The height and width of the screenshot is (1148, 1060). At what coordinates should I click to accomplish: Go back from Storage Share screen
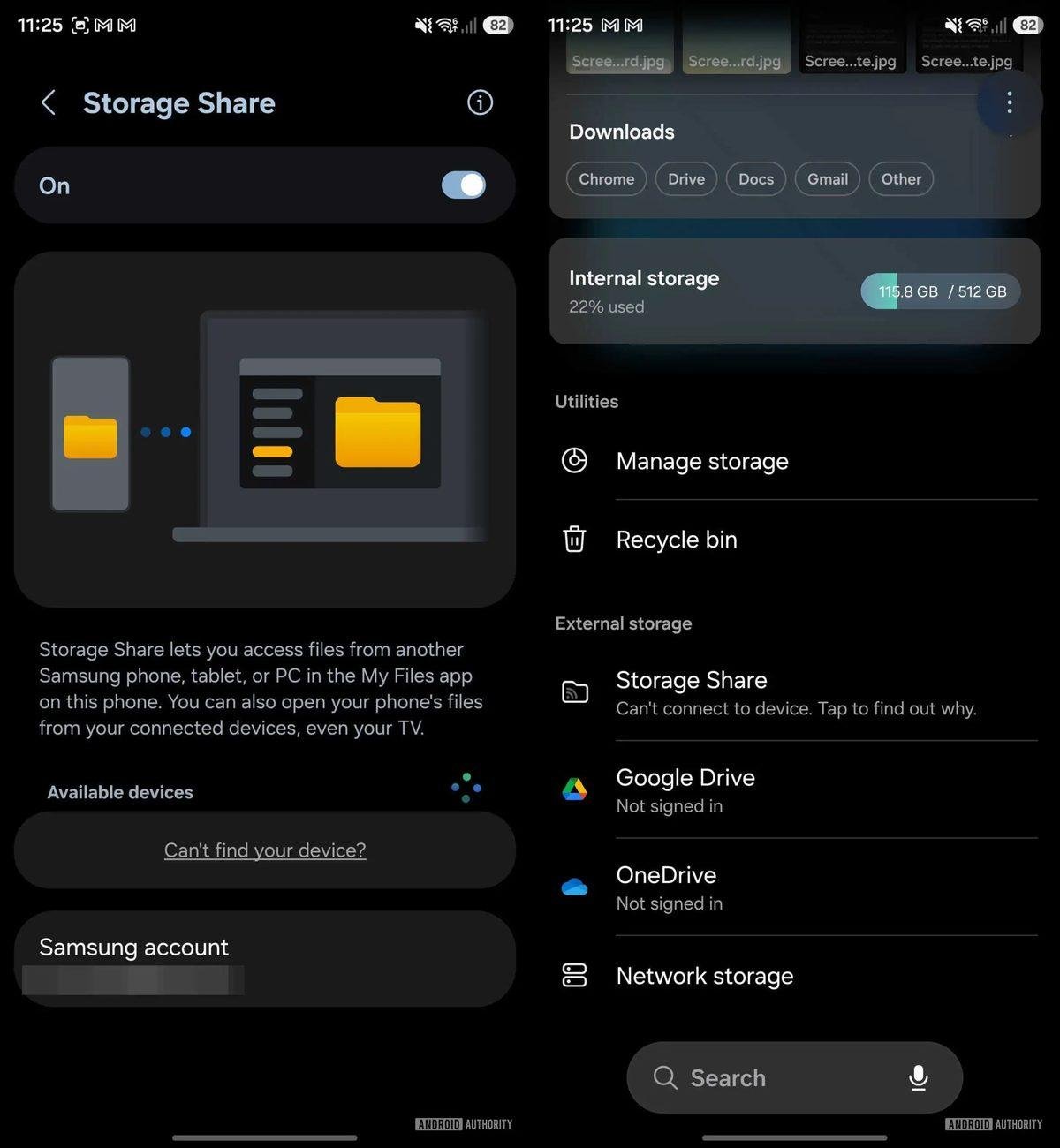(x=49, y=102)
